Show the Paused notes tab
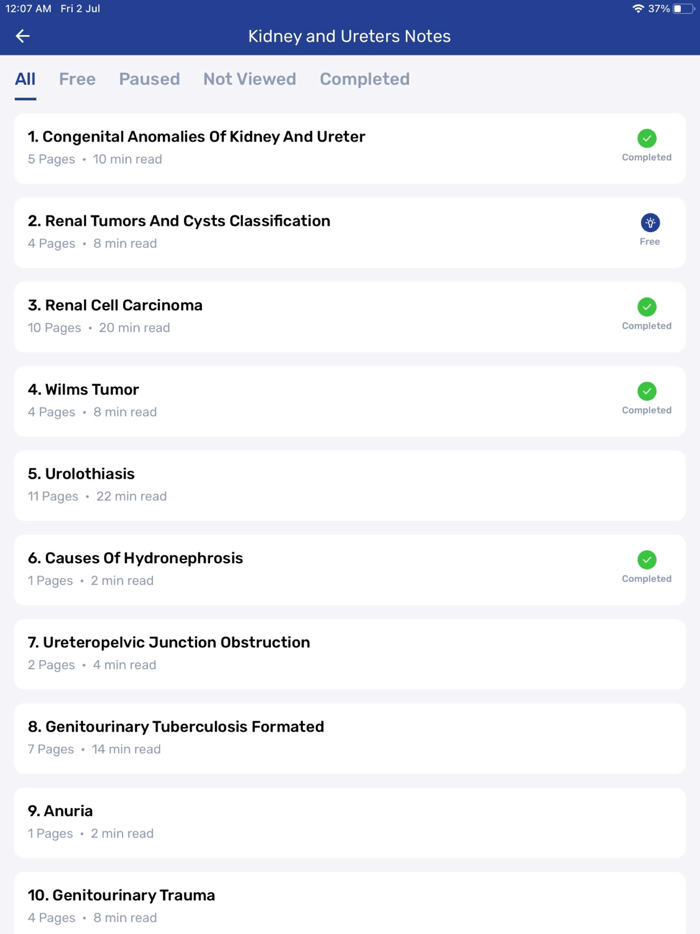Screen dimensions: 700x934 (149, 79)
